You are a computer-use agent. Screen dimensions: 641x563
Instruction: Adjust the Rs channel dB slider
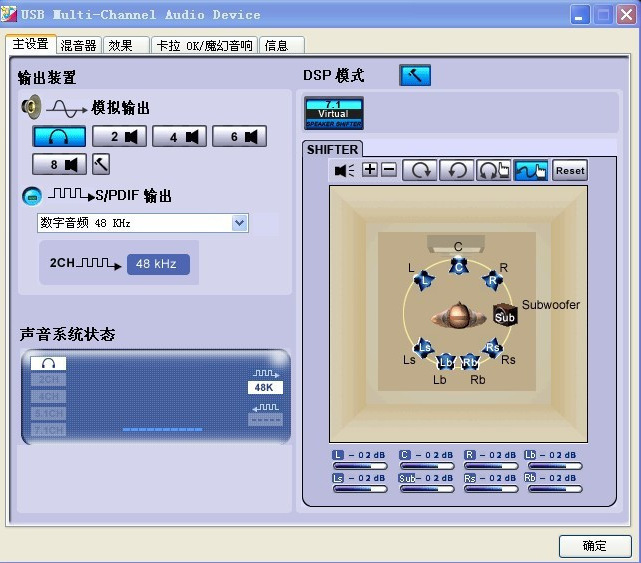(x=491, y=489)
